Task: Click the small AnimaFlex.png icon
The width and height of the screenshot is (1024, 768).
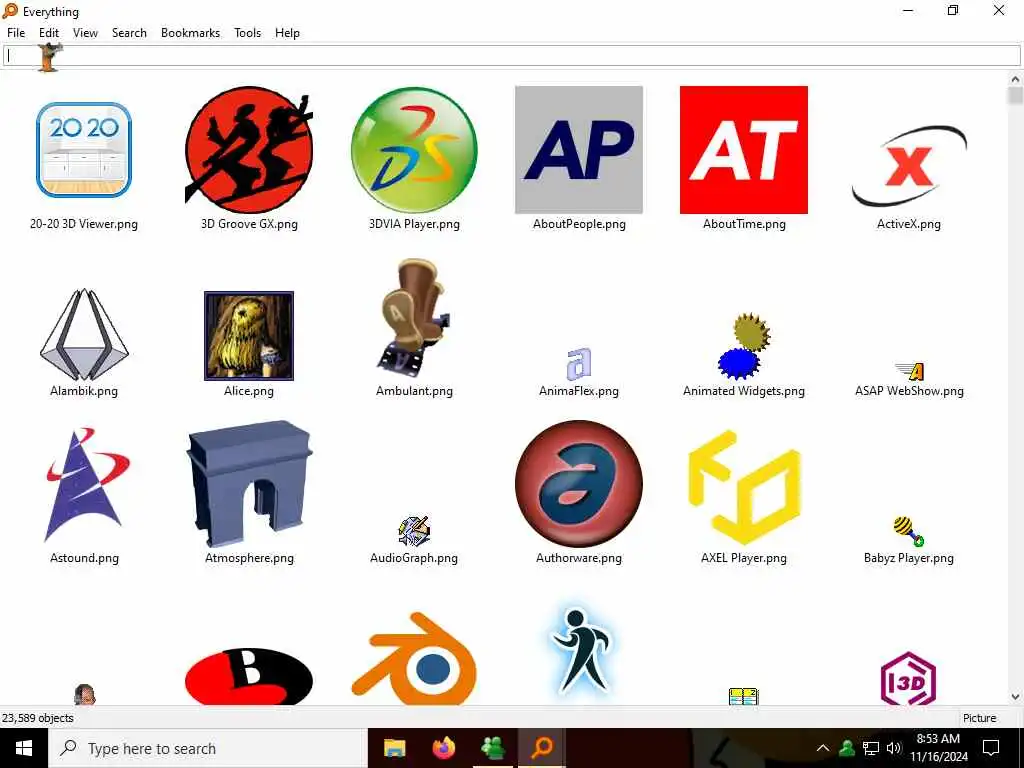Action: pos(579,364)
